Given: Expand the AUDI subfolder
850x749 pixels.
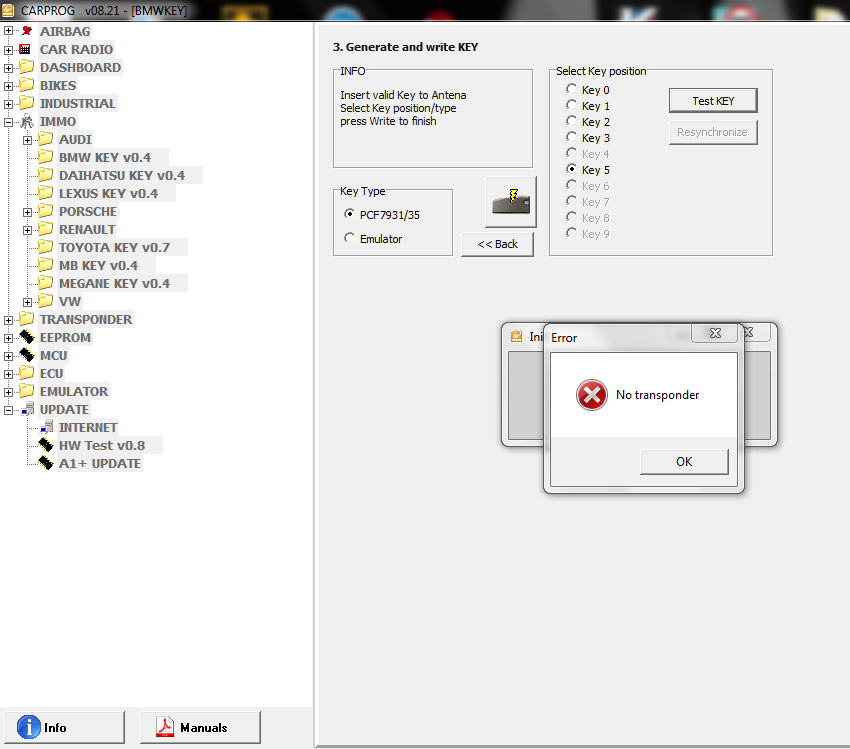Looking at the screenshot, I should [x=27, y=140].
